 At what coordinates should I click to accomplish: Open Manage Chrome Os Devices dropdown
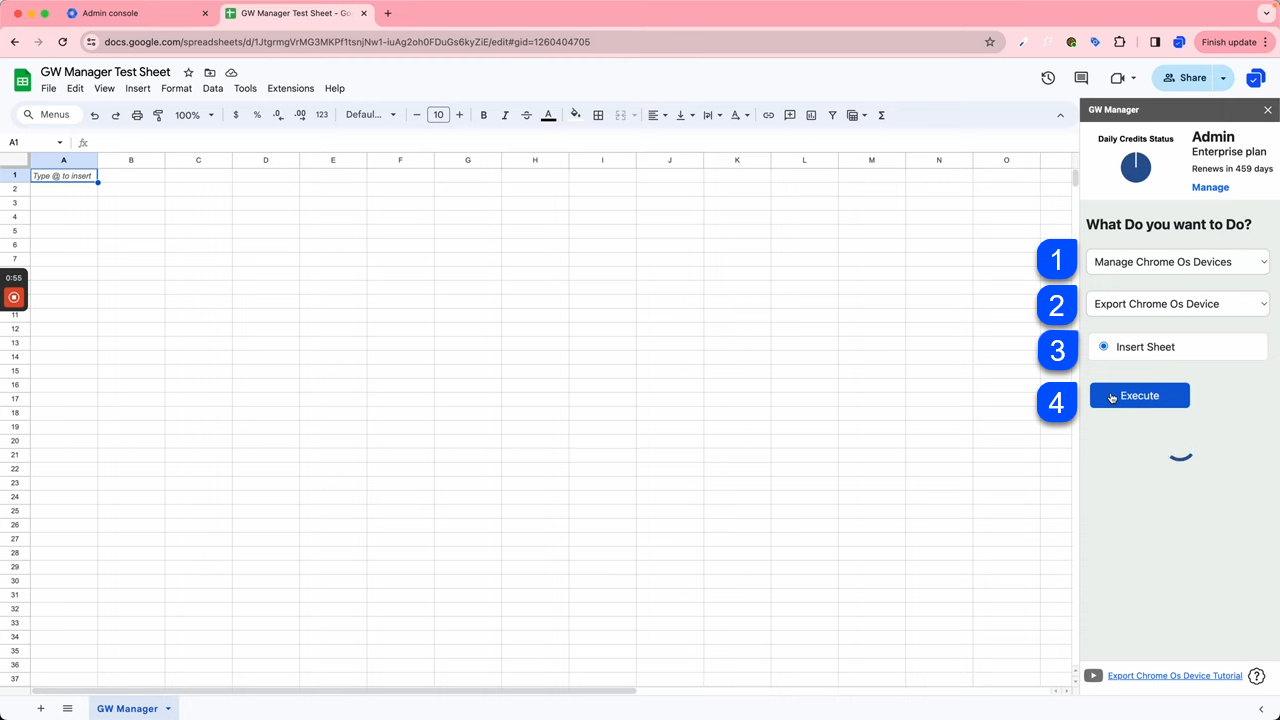pyautogui.click(x=1178, y=262)
